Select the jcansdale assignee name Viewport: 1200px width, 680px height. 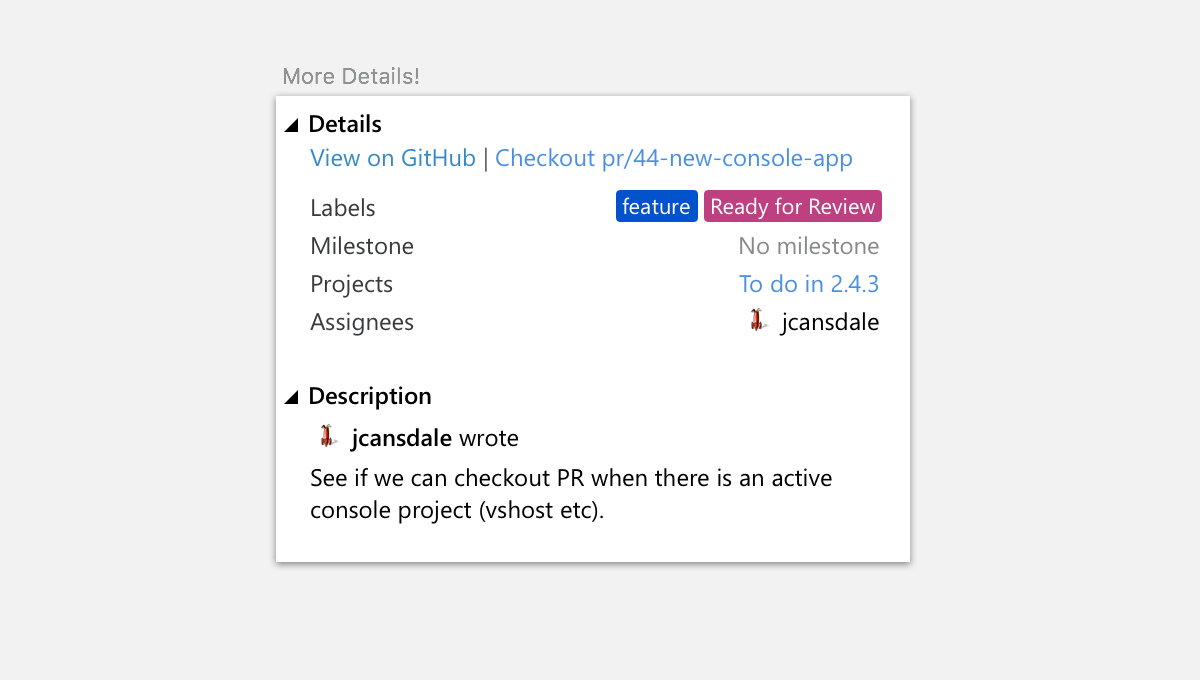point(829,321)
